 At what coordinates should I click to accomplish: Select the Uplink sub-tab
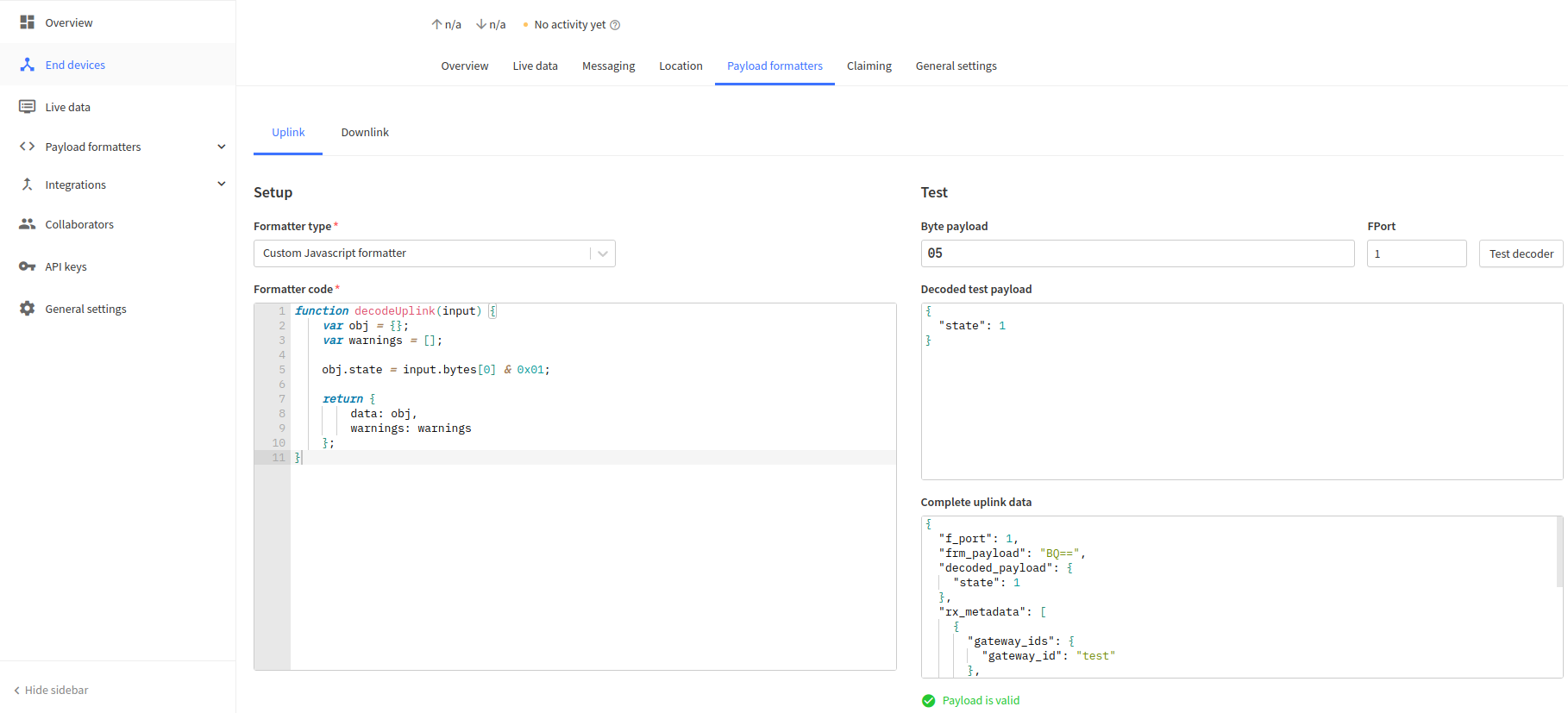(288, 133)
